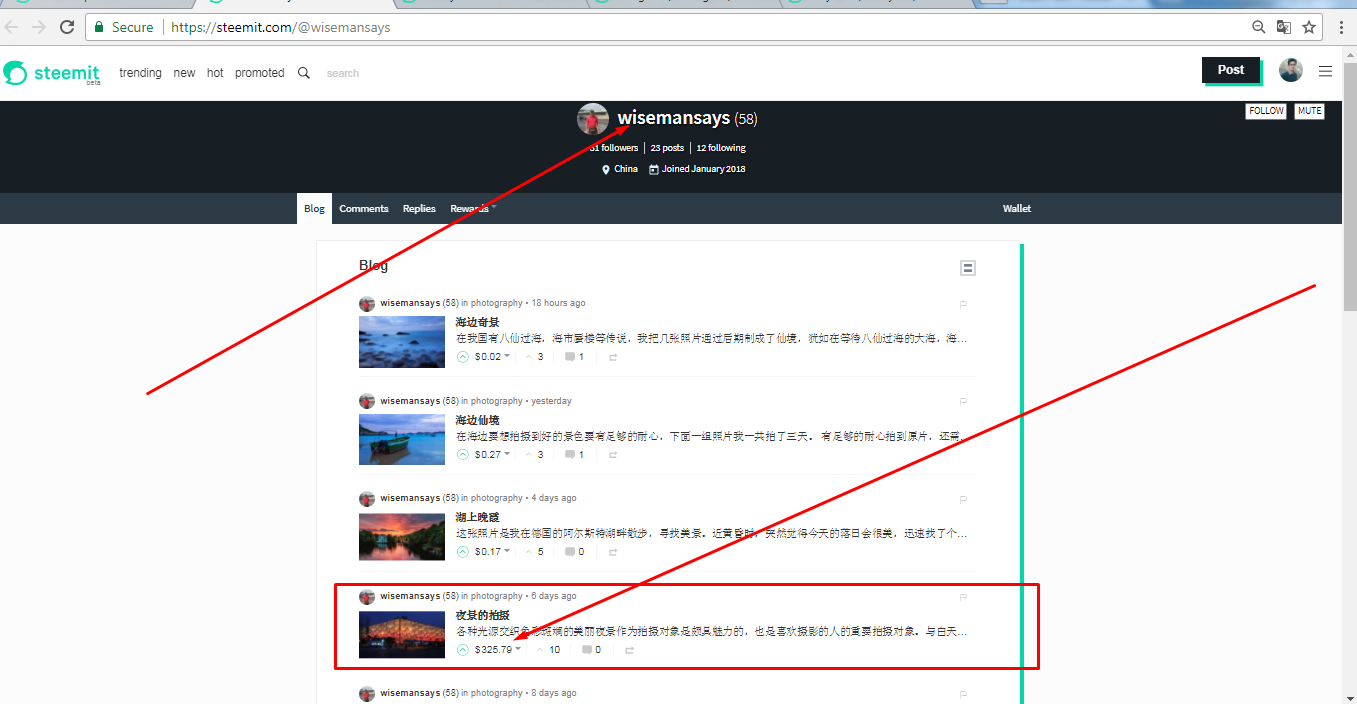Screen dimensions: 1357x704
Task: Open the post titled 海边奇景
Action: 477,322
